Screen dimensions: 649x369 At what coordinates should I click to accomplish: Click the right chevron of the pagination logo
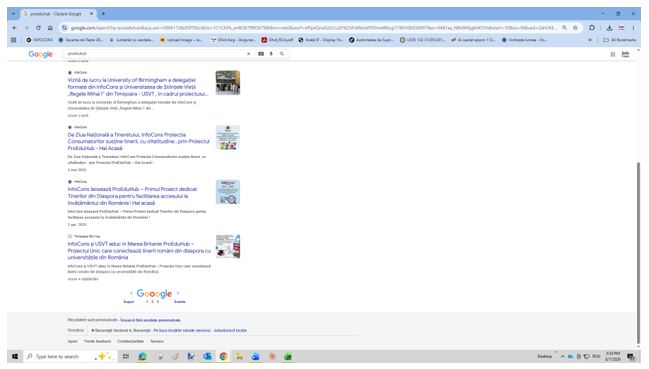tap(178, 293)
